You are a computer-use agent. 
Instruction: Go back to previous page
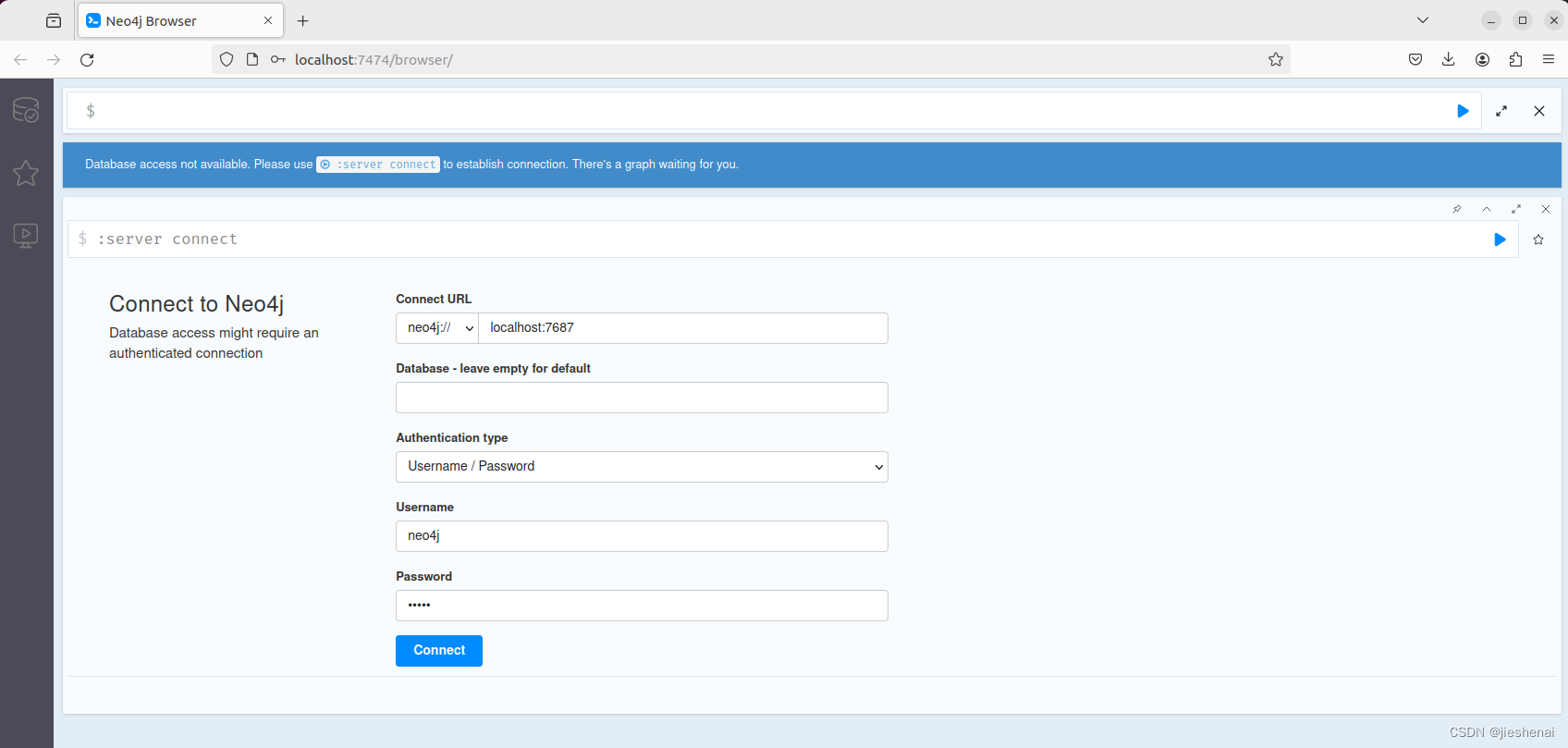20,59
